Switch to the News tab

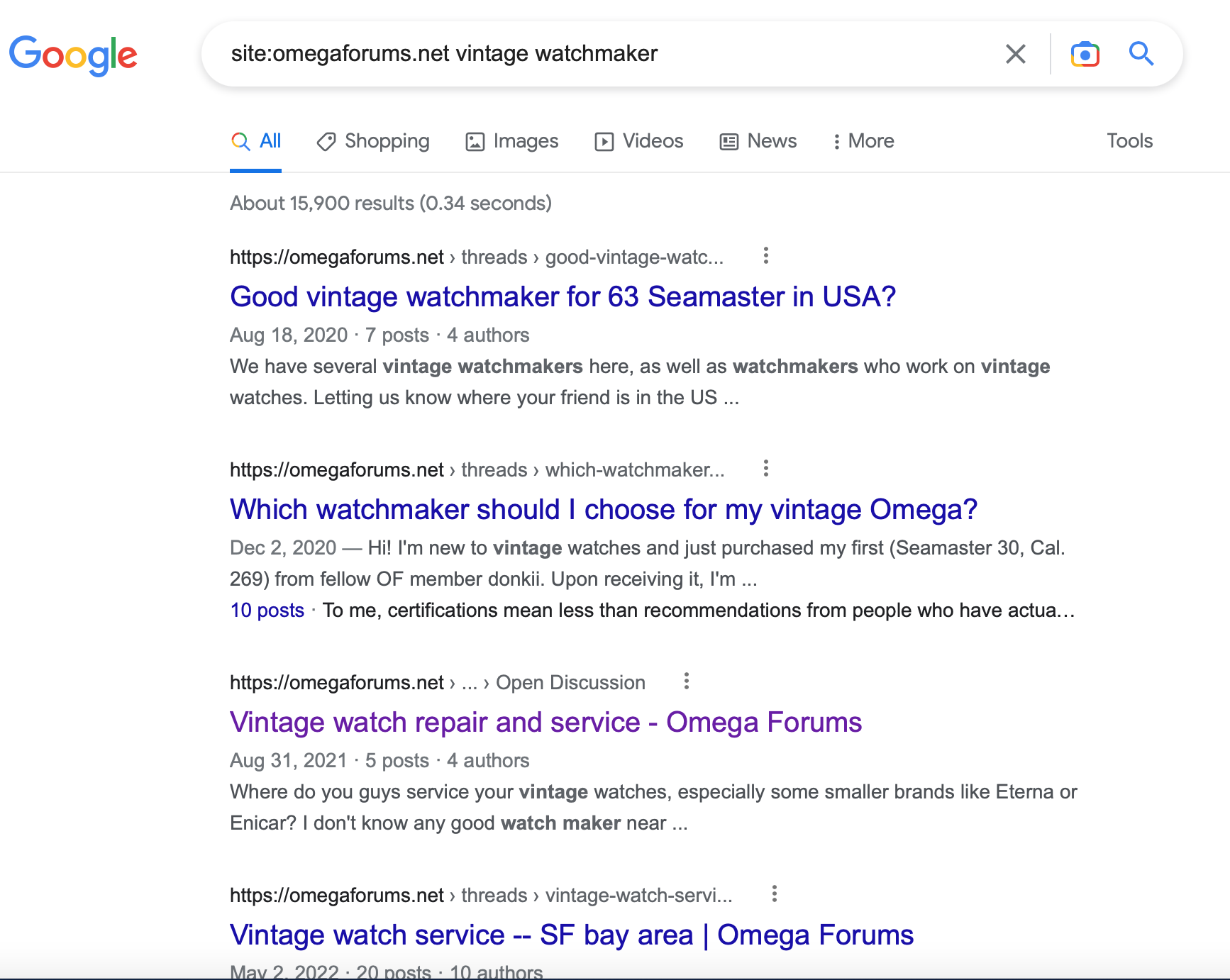coord(758,141)
